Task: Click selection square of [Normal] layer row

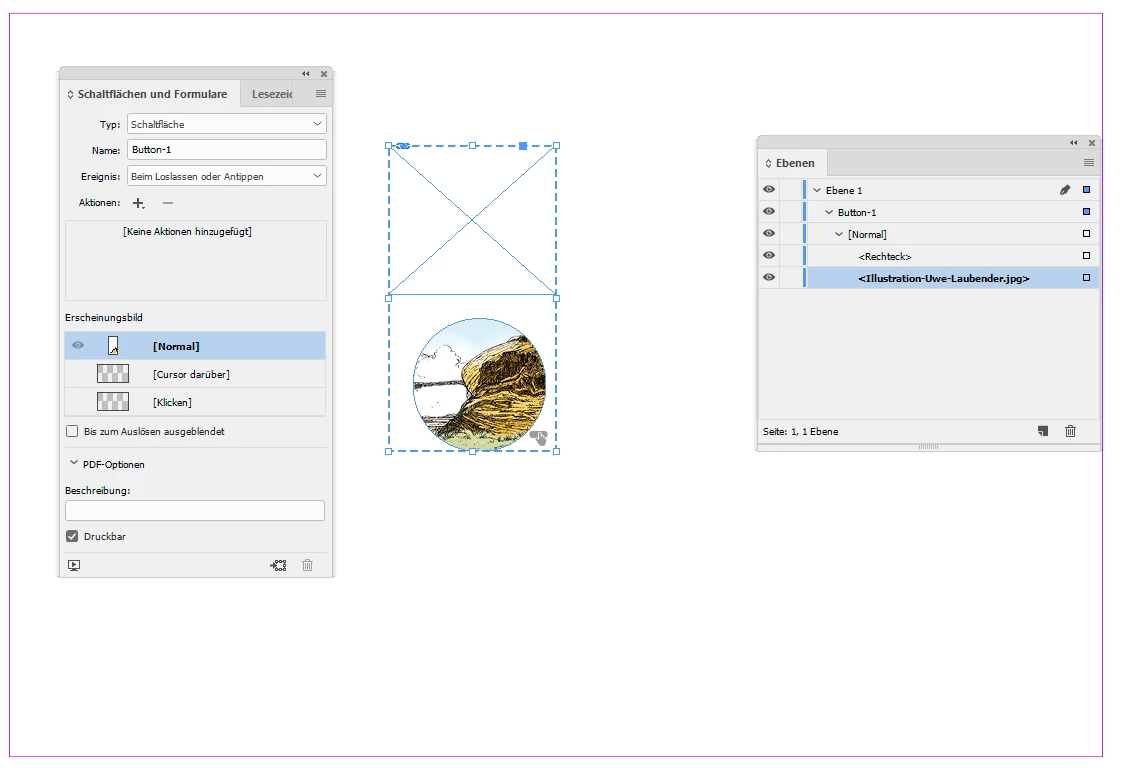Action: pos(1087,234)
